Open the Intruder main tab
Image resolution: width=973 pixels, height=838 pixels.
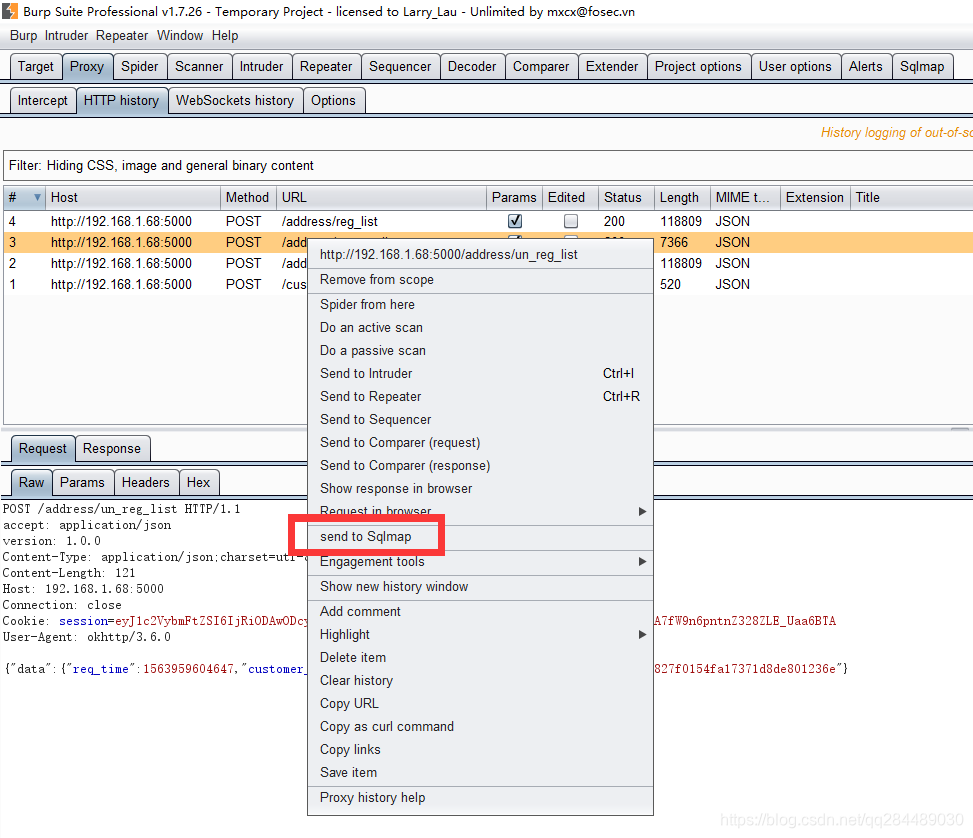tap(261, 66)
